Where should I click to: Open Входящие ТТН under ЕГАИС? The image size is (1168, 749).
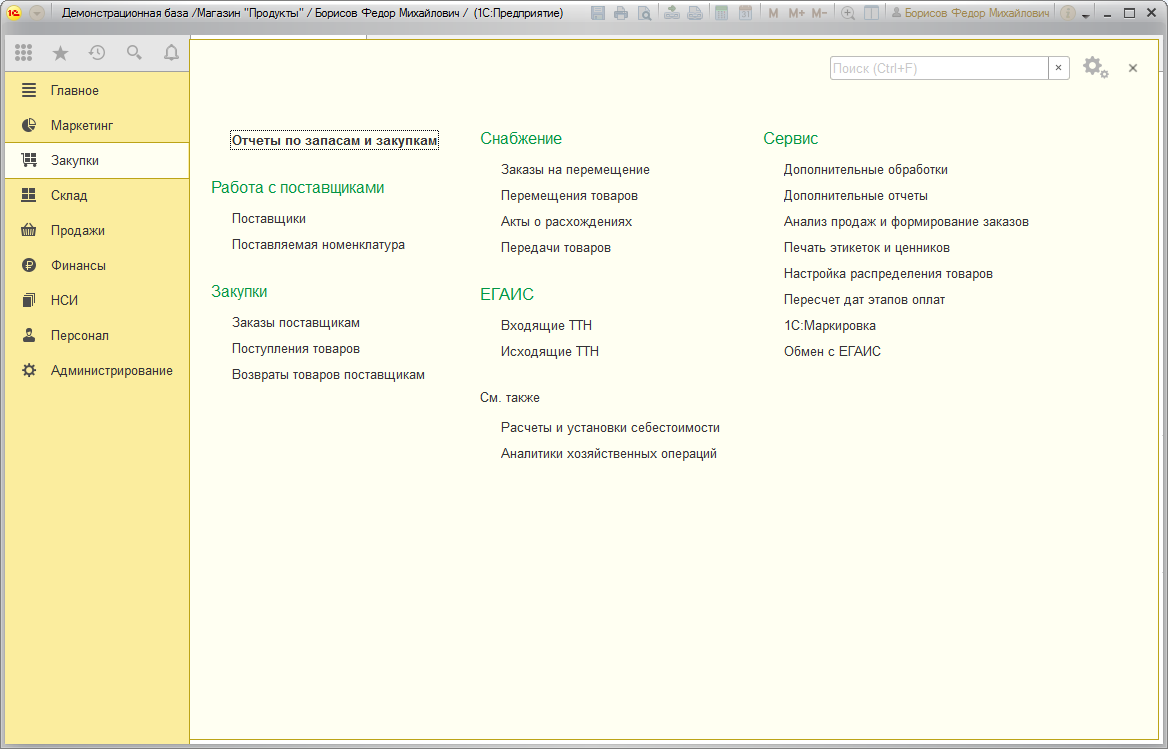coord(546,325)
